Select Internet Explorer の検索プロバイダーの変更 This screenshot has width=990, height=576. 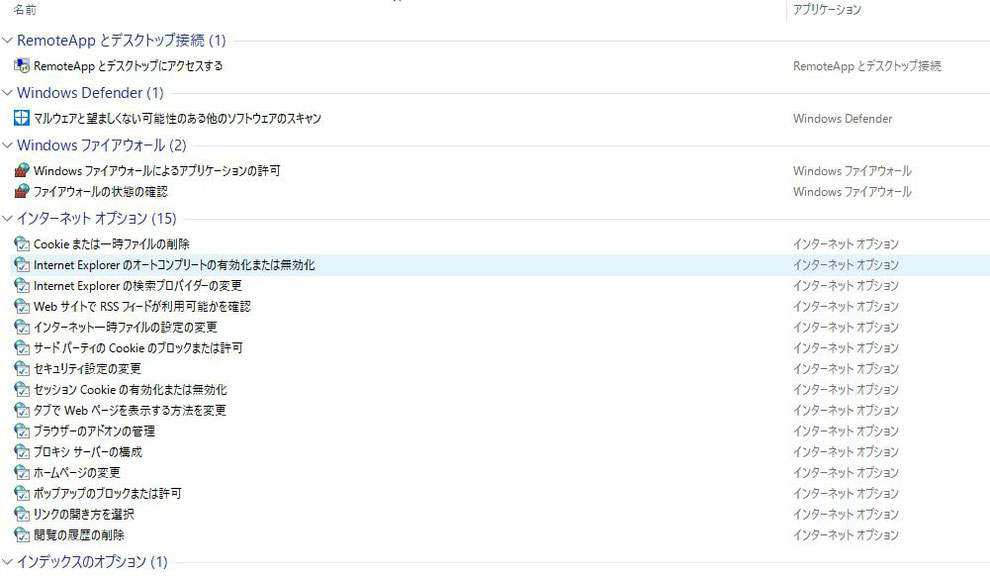pos(138,285)
